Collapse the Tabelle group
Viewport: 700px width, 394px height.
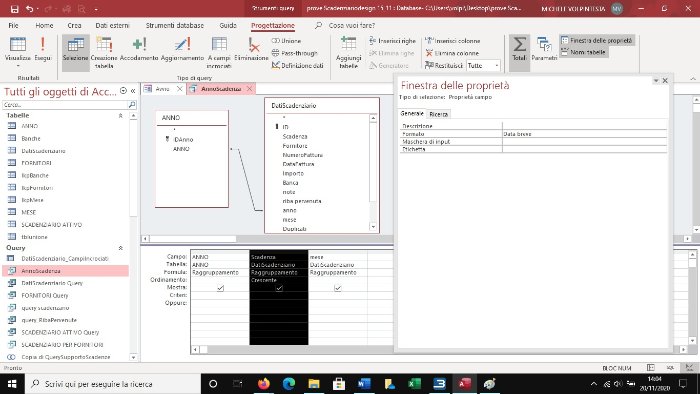coord(121,116)
